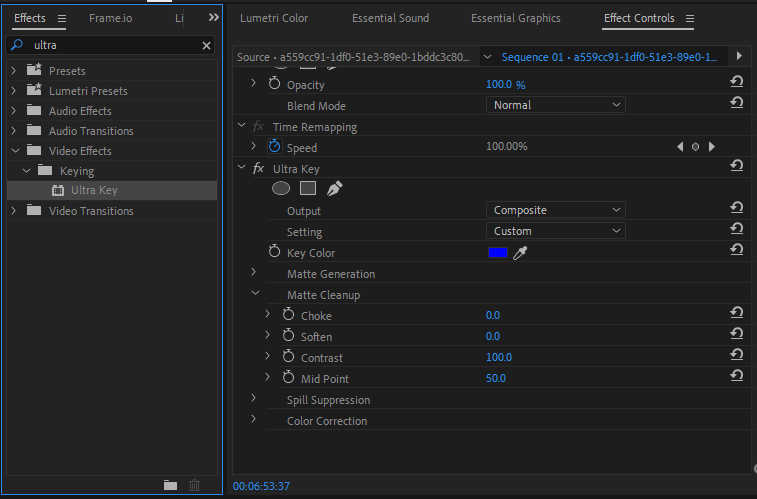Screen dimensions: 757x499
Task: Open the Effects panel menu
Action: [x=62, y=19]
